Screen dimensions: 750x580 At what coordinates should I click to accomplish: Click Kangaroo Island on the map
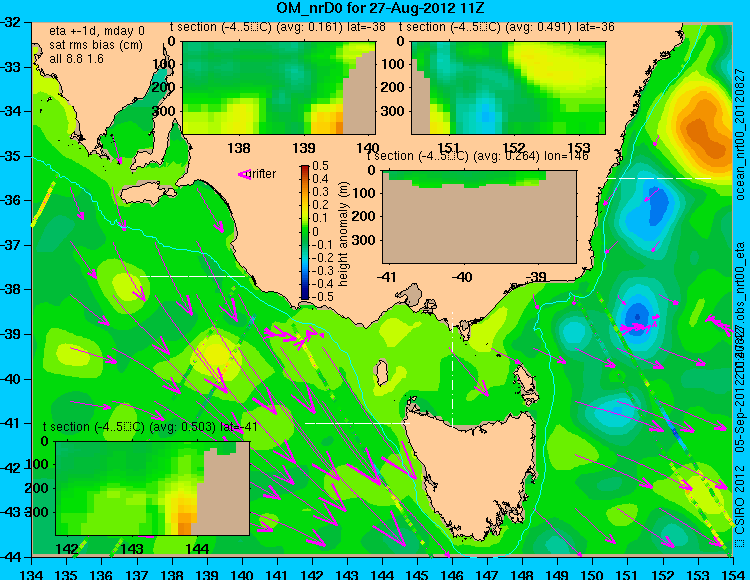(x=147, y=194)
